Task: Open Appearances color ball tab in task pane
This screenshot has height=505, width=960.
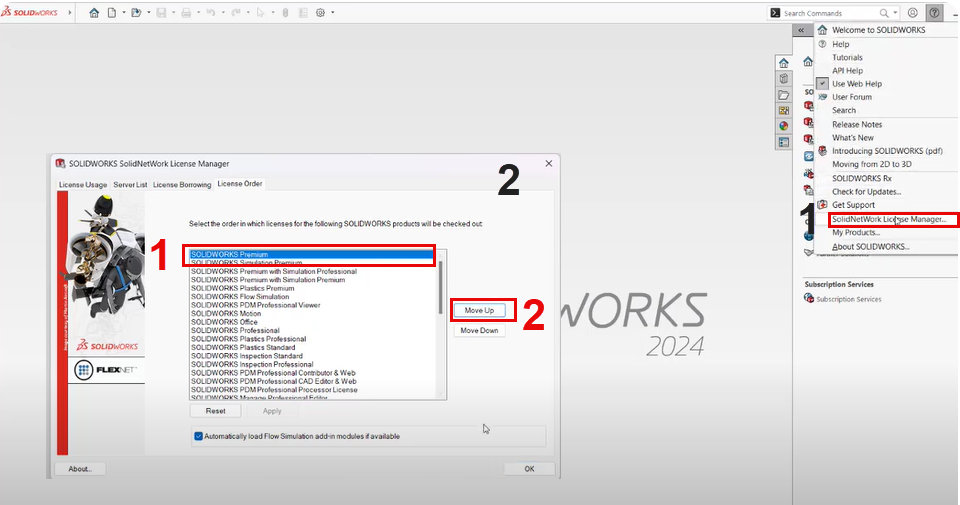Action: [x=784, y=126]
